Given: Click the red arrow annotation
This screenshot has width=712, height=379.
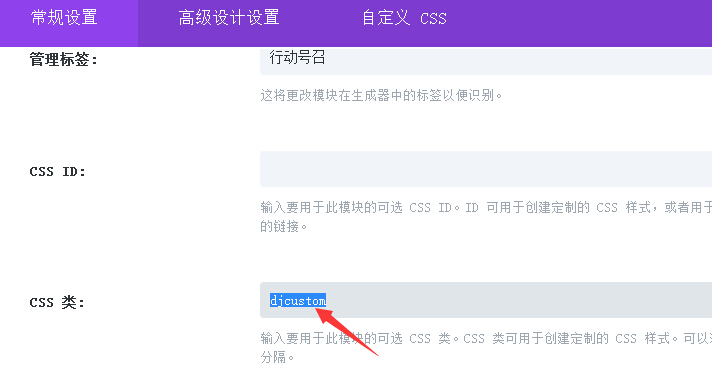Looking at the screenshot, I should pos(347,332).
